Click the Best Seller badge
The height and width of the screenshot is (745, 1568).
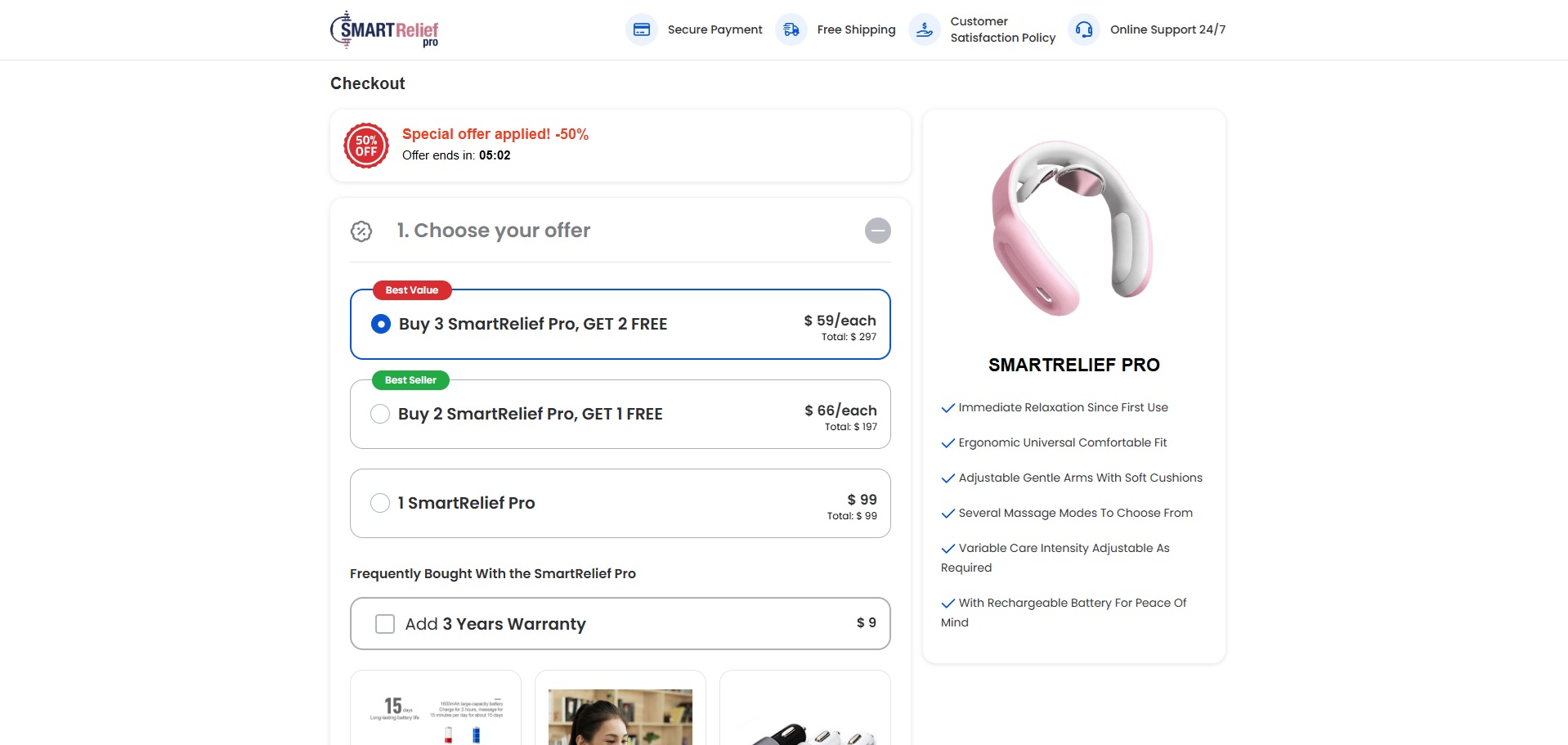[410, 380]
